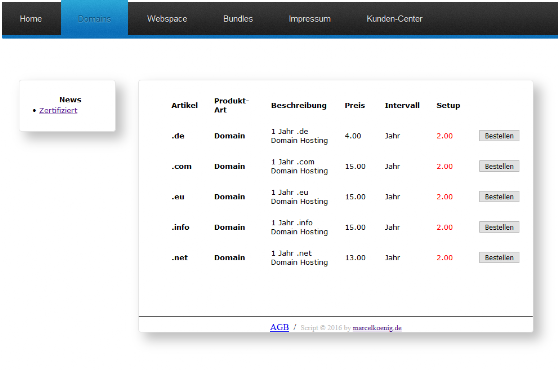Click the Setup column header
The image size is (558, 370).
(448, 106)
